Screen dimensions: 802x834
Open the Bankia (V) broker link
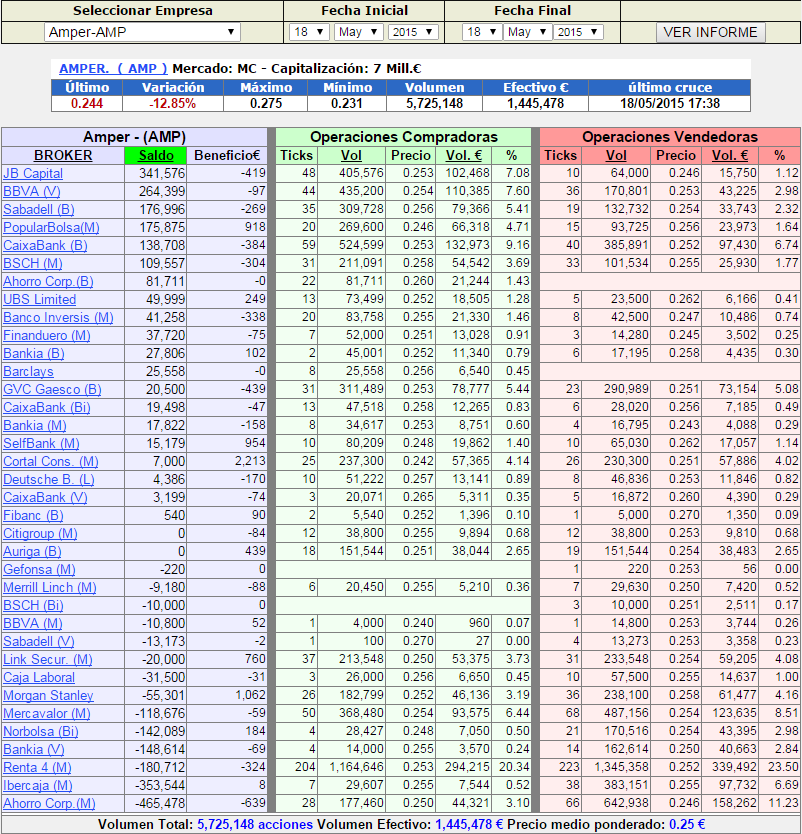34,749
